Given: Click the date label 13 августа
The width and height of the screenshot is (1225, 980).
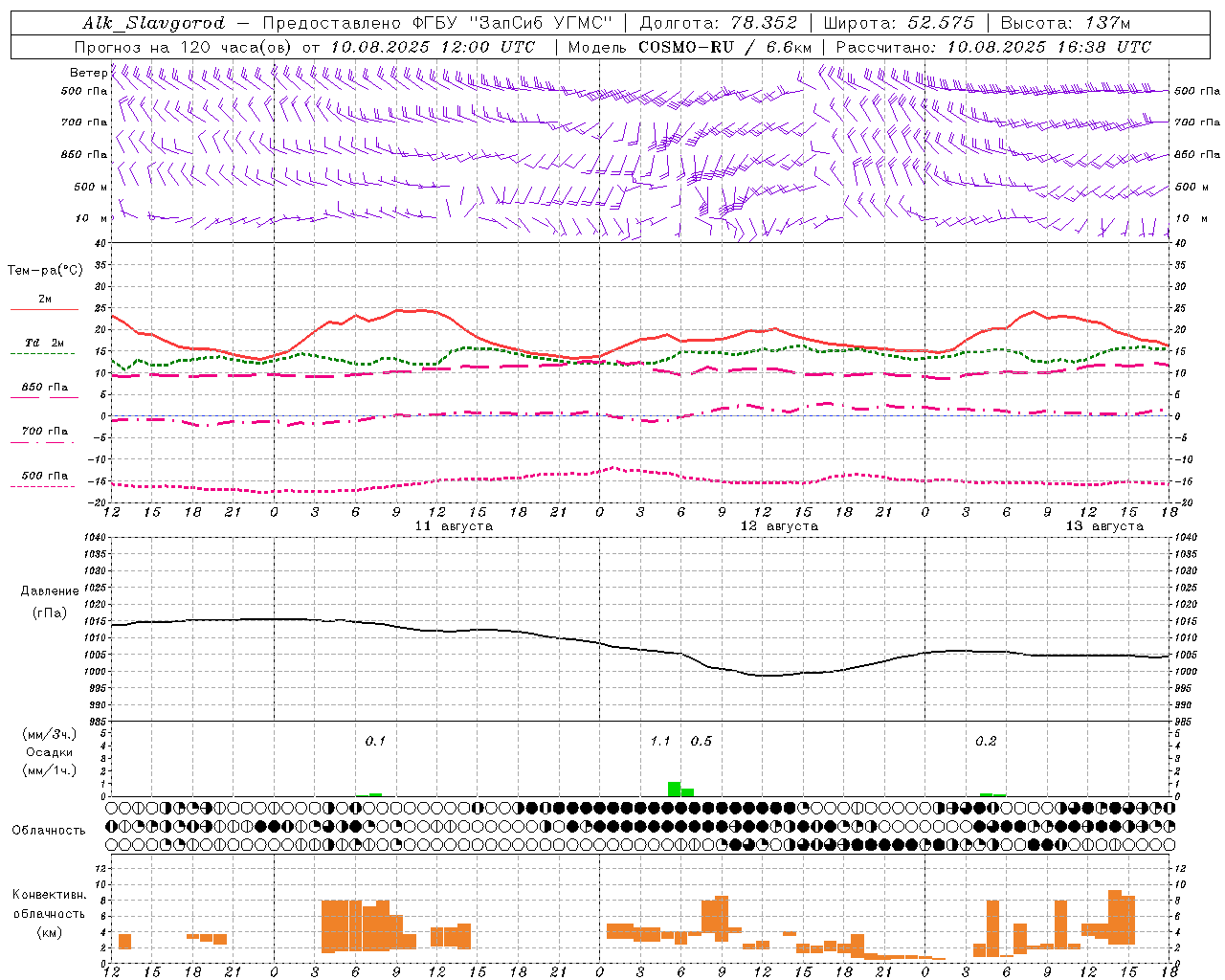Looking at the screenshot, I should click(x=1104, y=526).
